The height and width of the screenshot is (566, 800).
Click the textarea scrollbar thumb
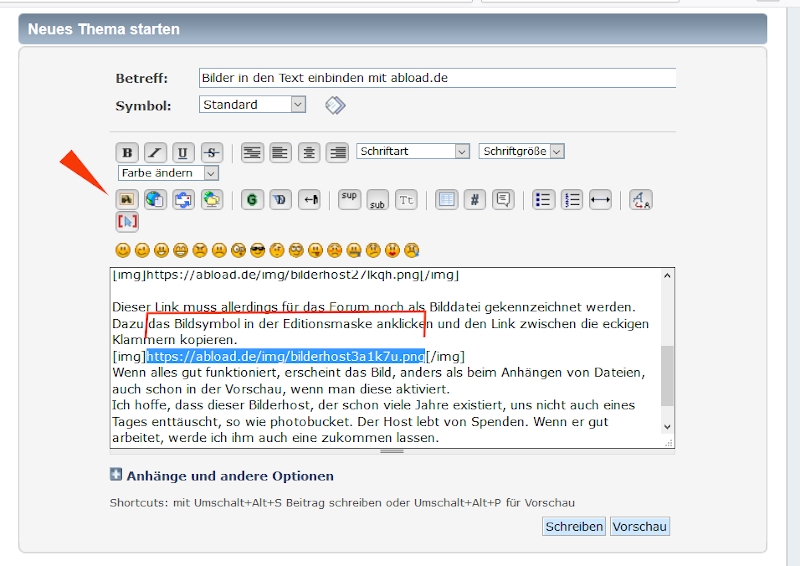[667, 376]
